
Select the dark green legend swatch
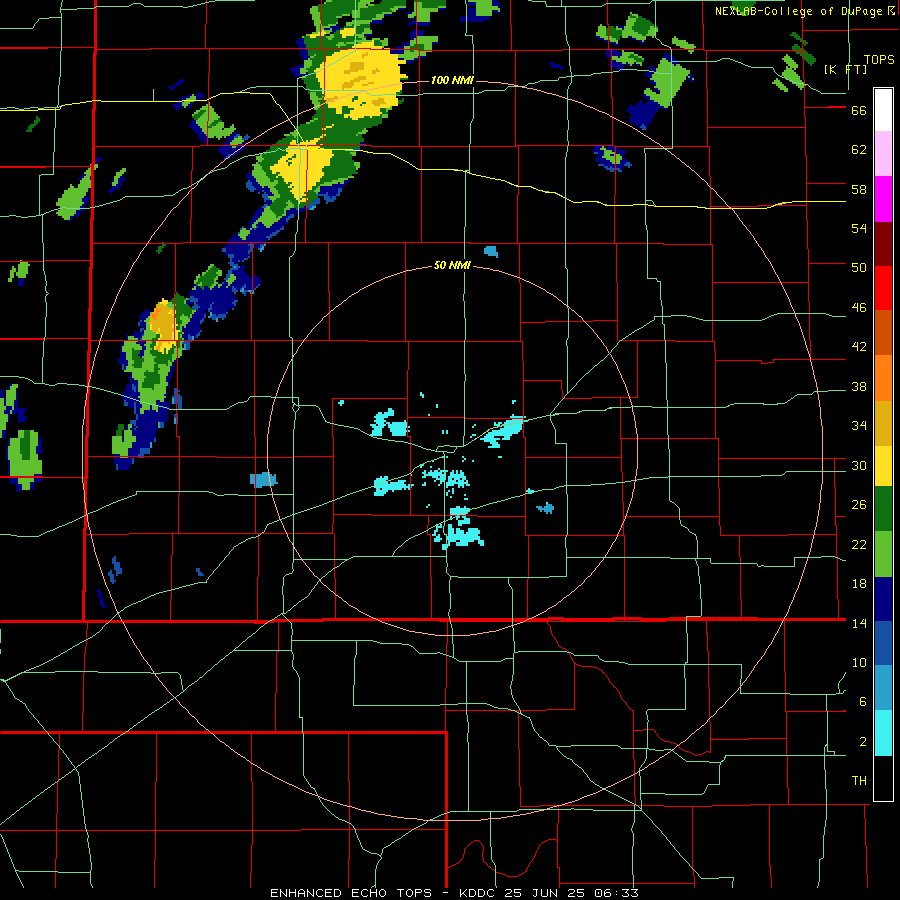tap(883, 509)
